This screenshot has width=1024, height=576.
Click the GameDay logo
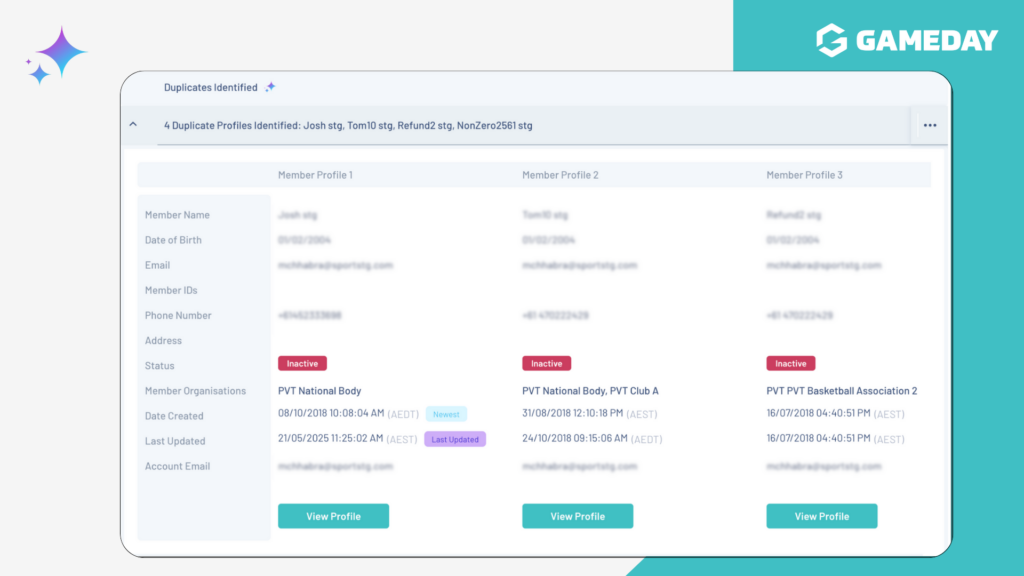click(907, 40)
